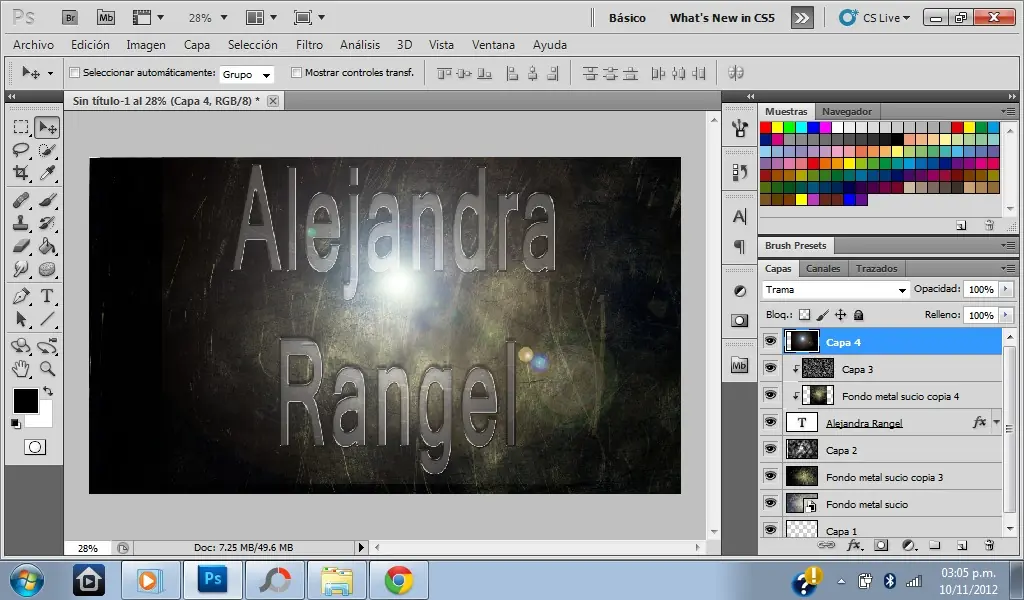This screenshot has height=600, width=1024.
Task: Click the Capa 4 layer thumbnail
Action: (x=803, y=342)
